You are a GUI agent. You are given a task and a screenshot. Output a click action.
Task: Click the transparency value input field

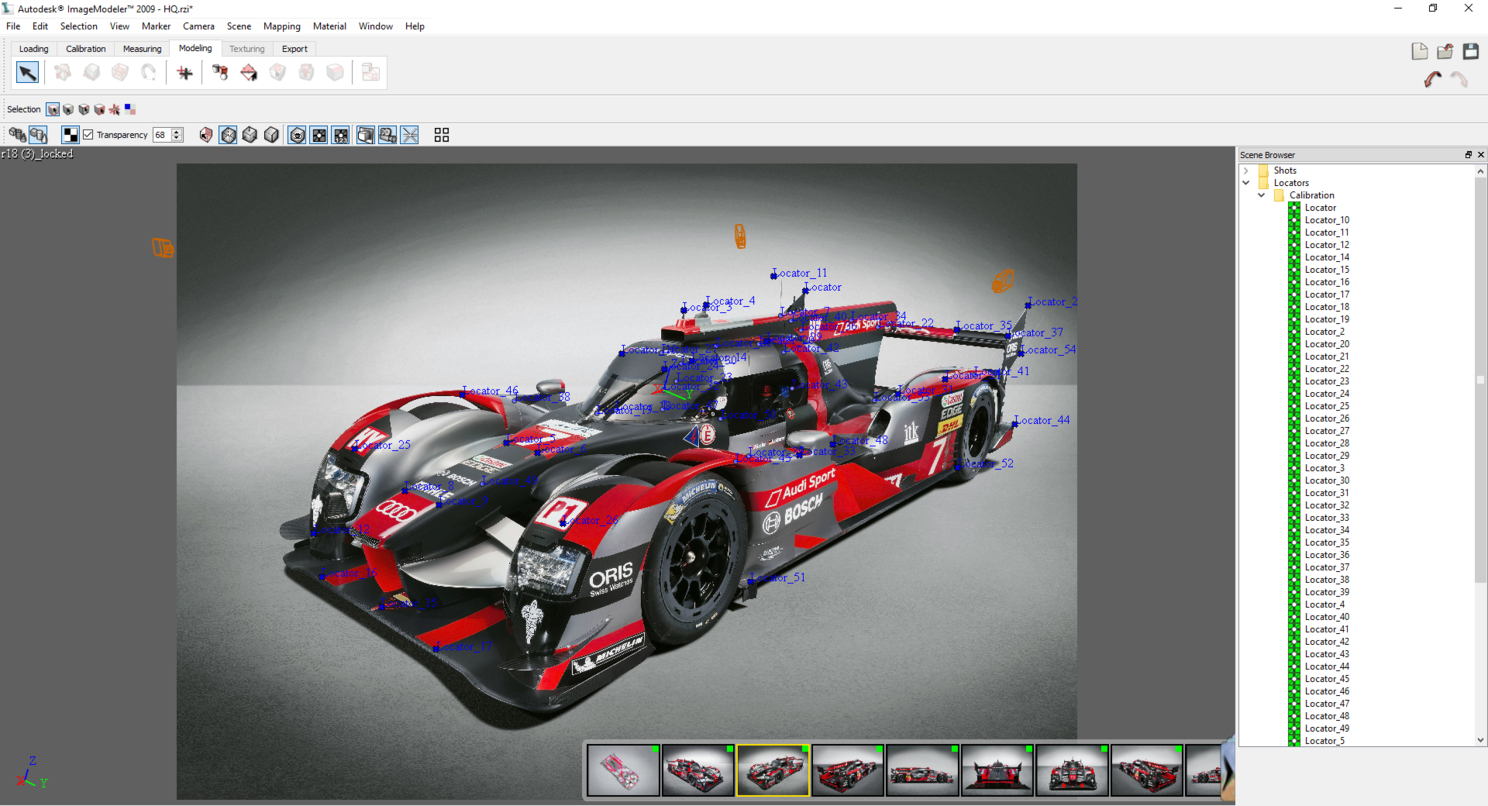pyautogui.click(x=161, y=135)
